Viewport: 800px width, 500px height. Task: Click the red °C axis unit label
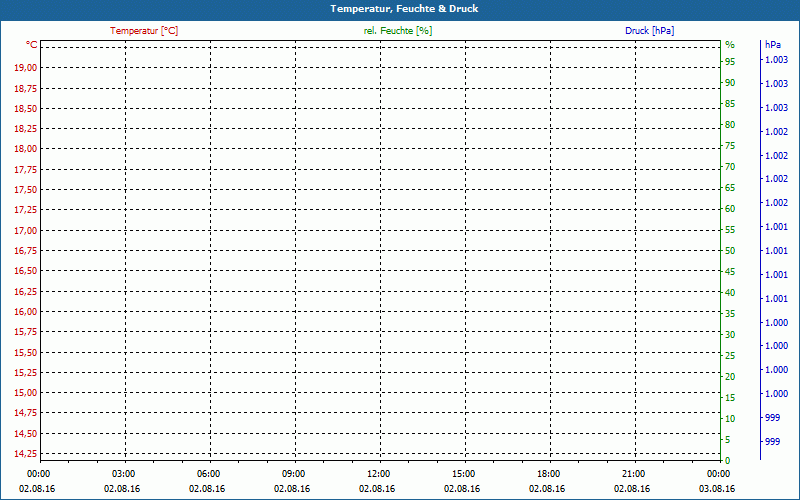[32, 45]
